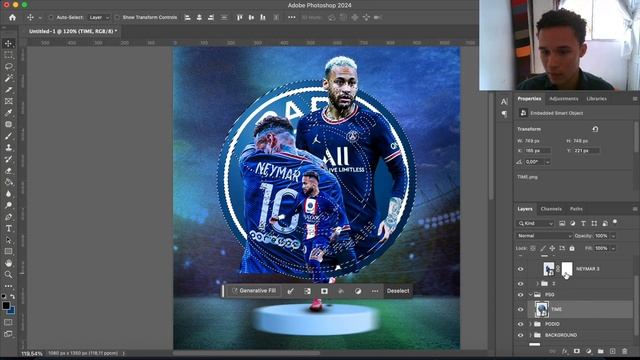The height and width of the screenshot is (360, 640).
Task: Select the Clone Stamp tool
Action: click(9, 147)
